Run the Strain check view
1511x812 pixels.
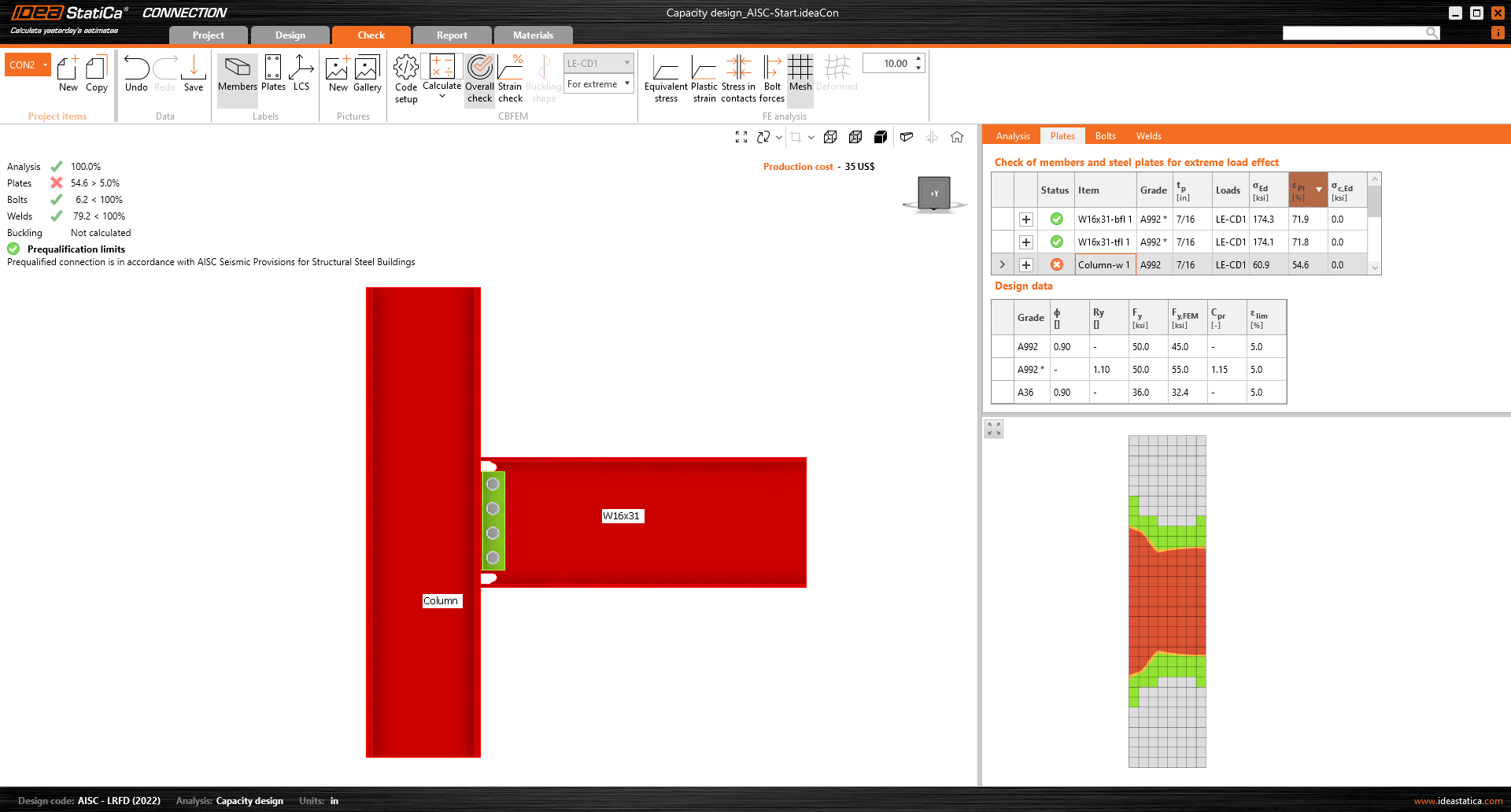[x=510, y=78]
